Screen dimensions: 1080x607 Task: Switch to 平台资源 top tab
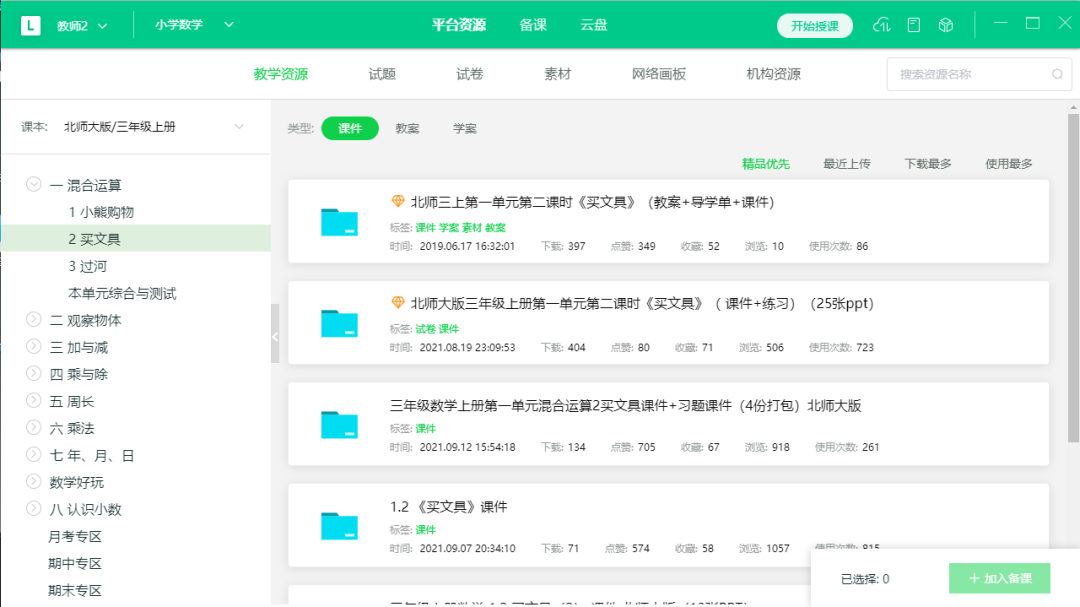(459, 25)
